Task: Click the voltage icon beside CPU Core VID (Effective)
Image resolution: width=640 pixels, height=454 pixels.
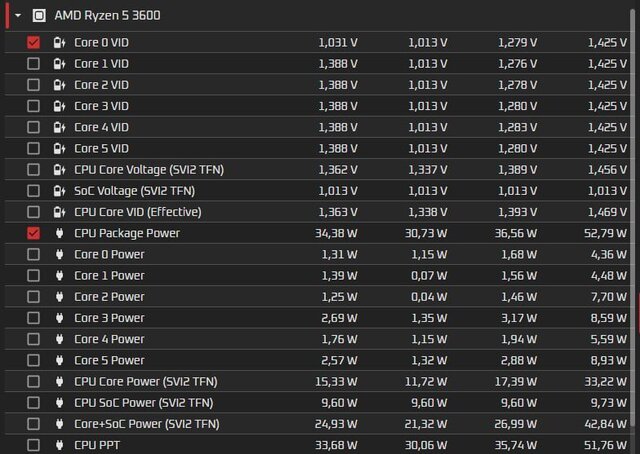Action: [59, 212]
